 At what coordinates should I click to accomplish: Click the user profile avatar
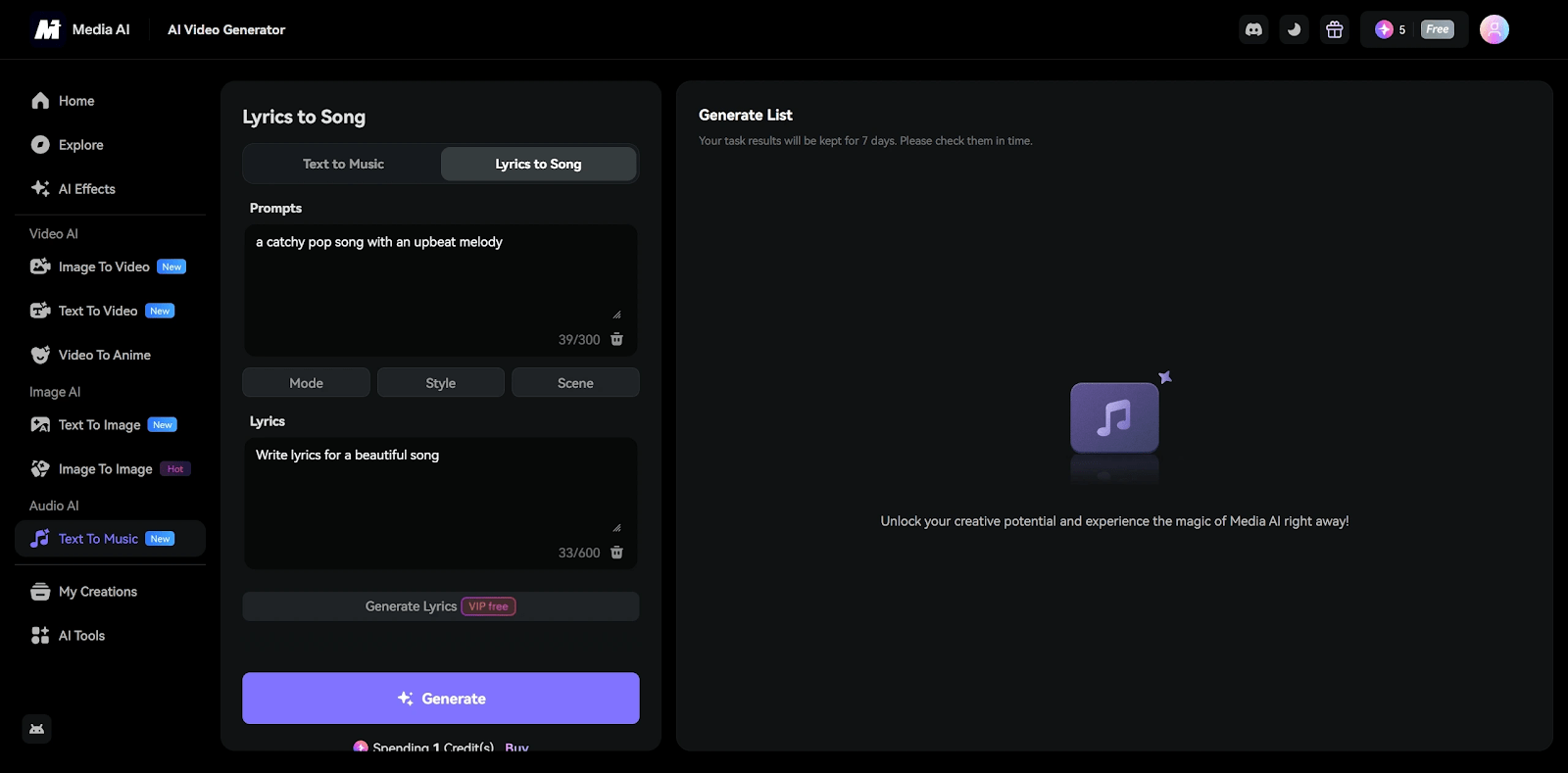pyautogui.click(x=1494, y=29)
